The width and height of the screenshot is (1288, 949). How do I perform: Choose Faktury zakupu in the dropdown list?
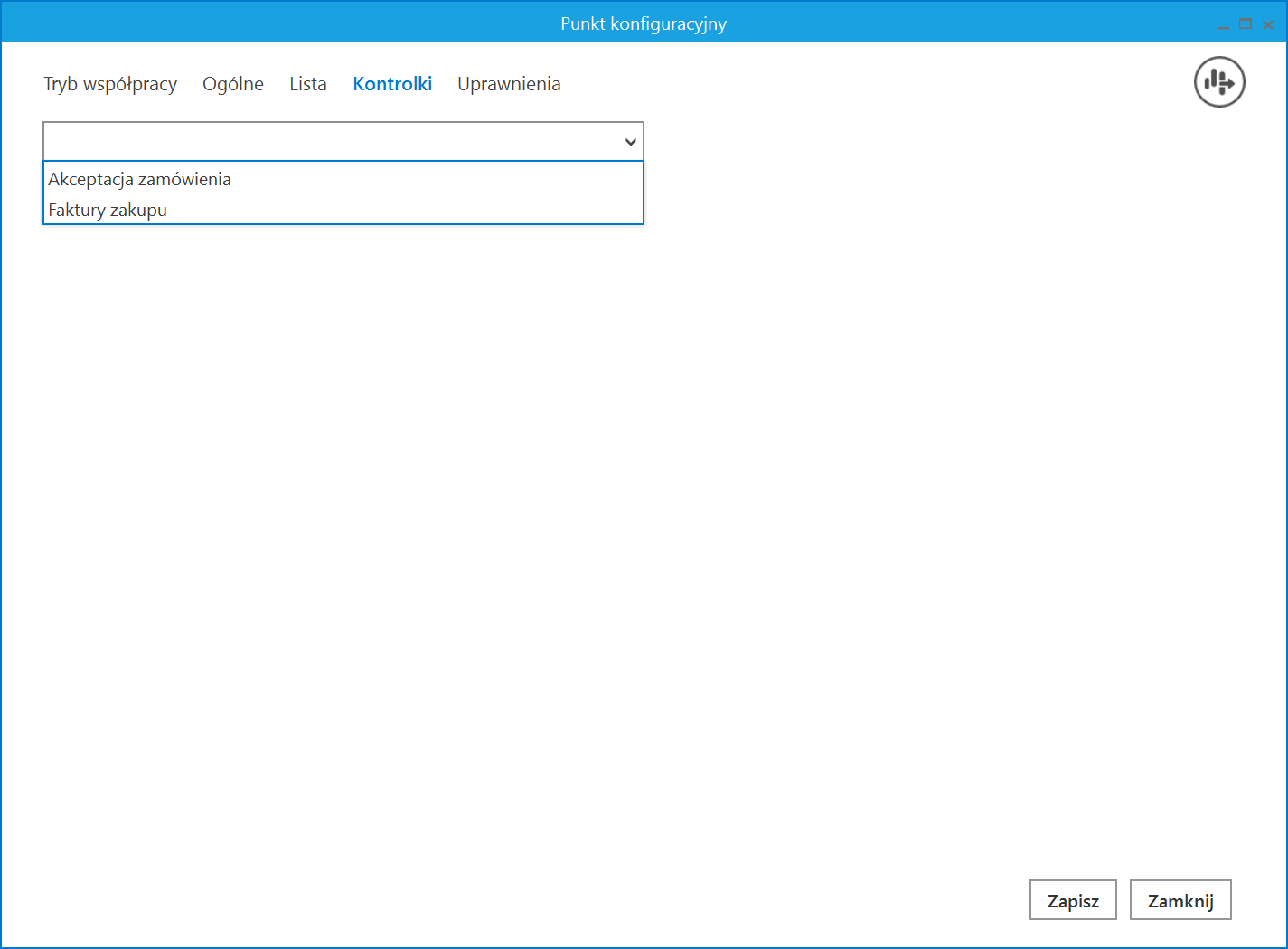[x=108, y=210]
